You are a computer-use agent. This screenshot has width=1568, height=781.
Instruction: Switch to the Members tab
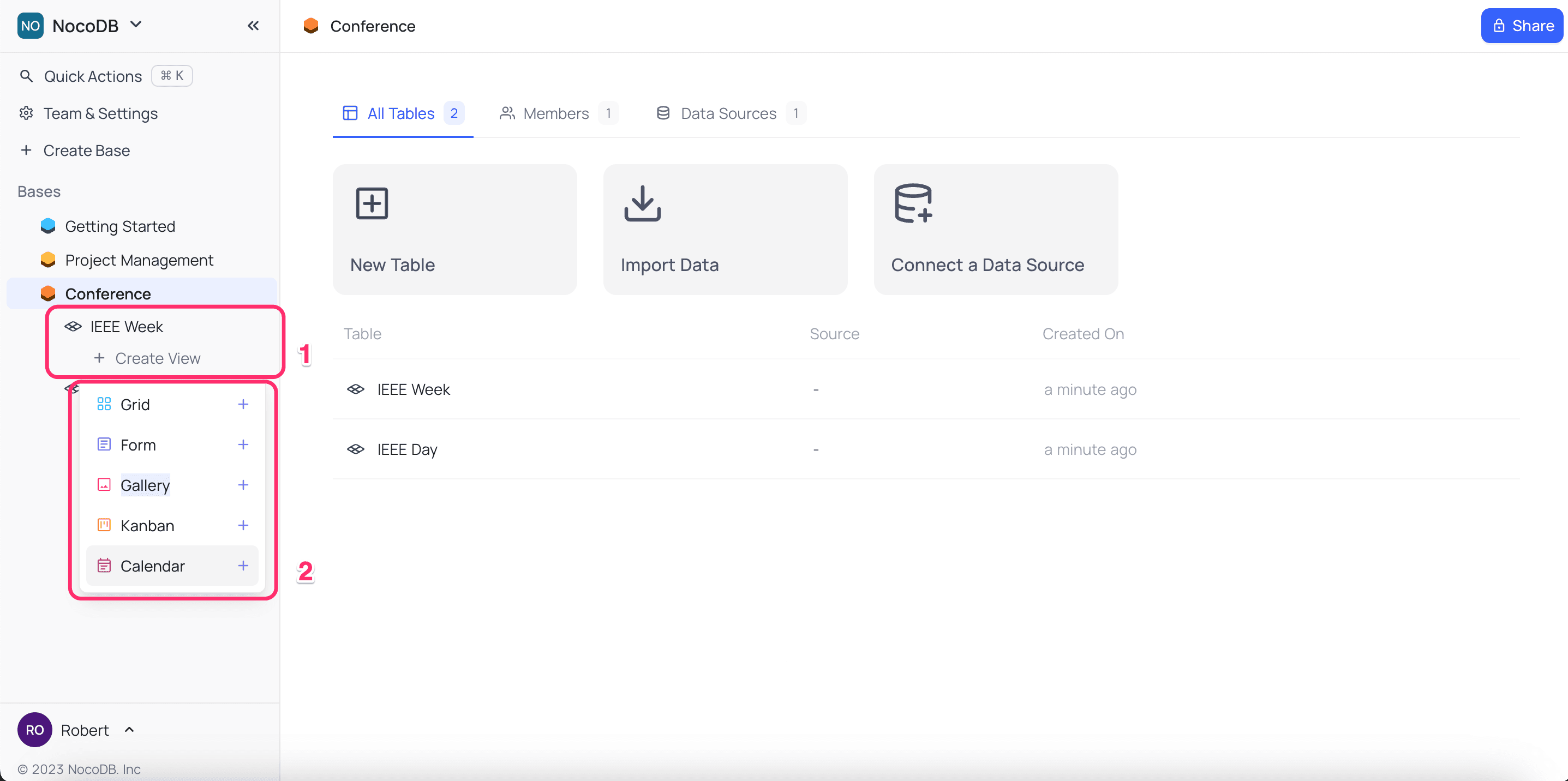click(555, 114)
